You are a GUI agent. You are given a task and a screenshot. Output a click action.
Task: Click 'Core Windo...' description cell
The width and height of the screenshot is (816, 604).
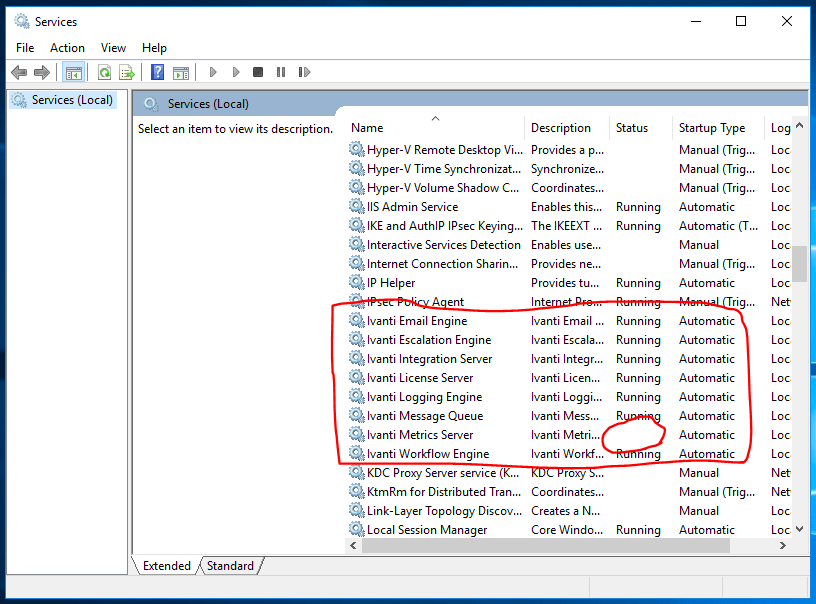(567, 530)
